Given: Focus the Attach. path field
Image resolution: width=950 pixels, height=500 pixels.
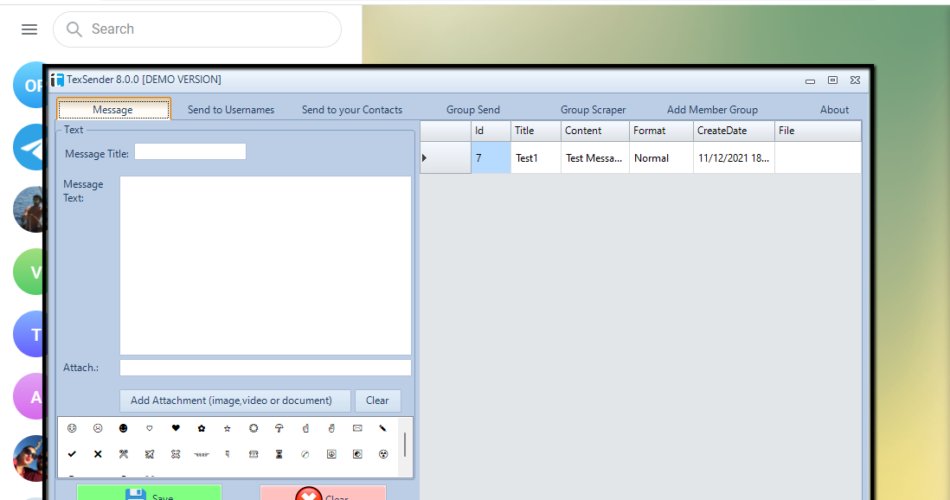Looking at the screenshot, I should [x=265, y=367].
